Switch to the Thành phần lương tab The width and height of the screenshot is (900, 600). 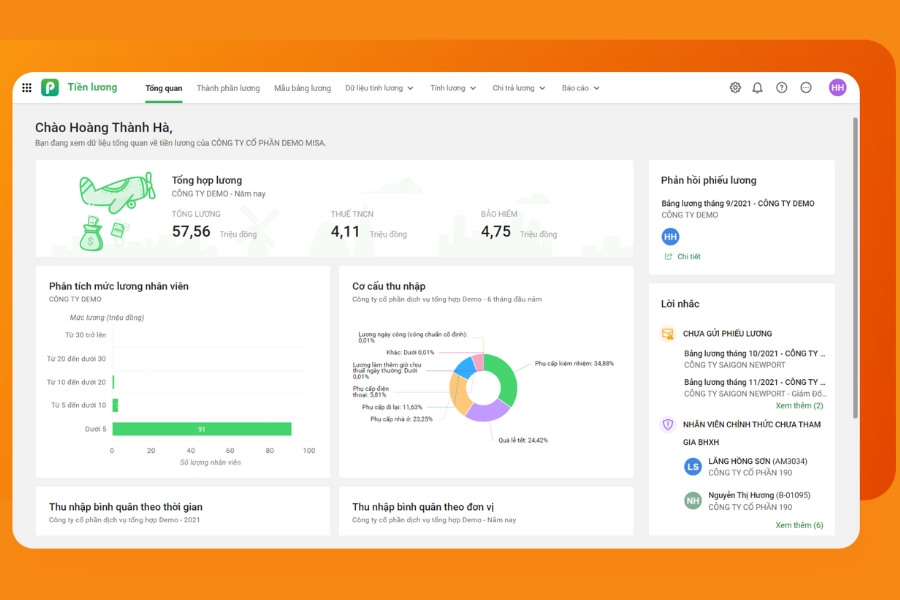(x=228, y=88)
